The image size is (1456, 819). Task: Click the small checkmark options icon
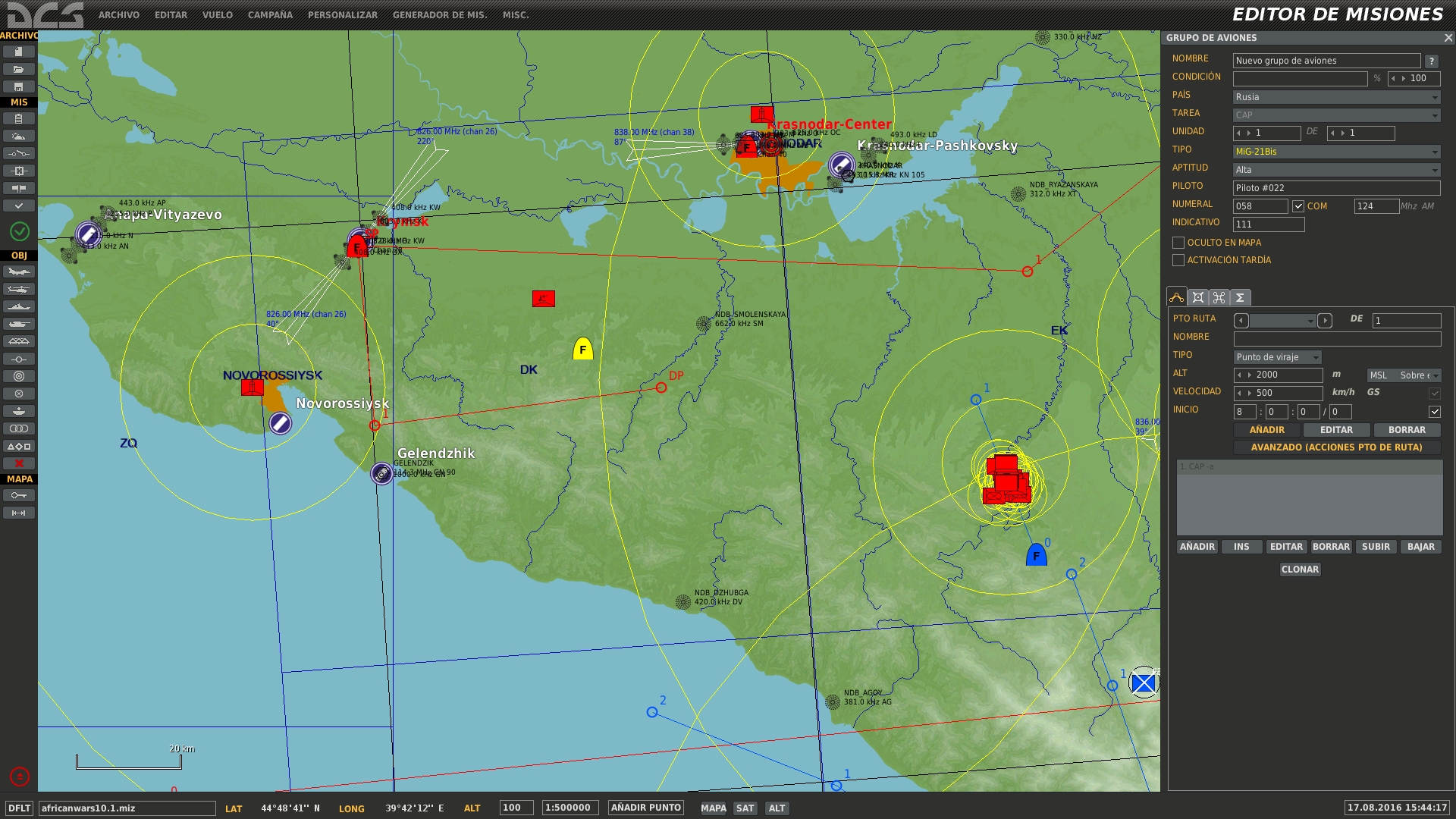[x=19, y=206]
